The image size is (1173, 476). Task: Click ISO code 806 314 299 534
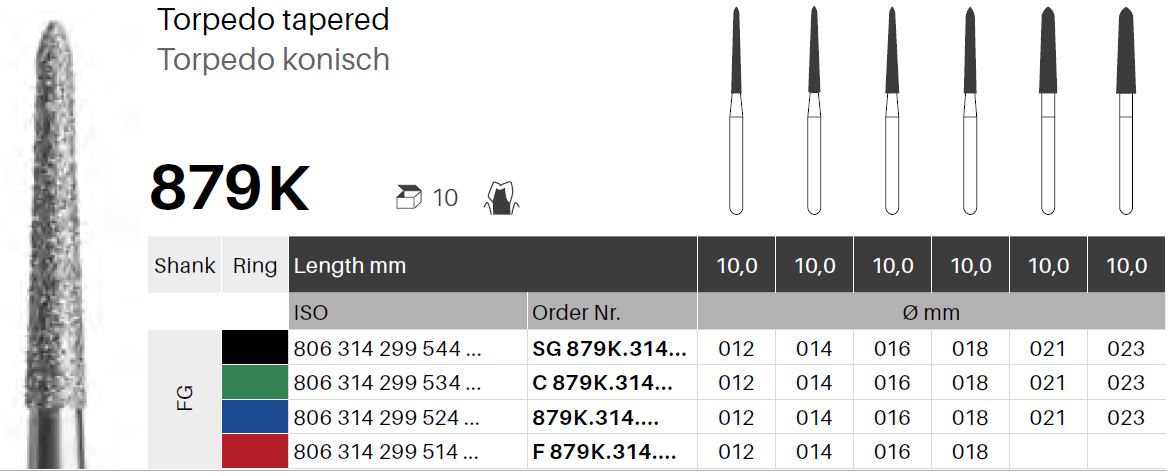[387, 383]
